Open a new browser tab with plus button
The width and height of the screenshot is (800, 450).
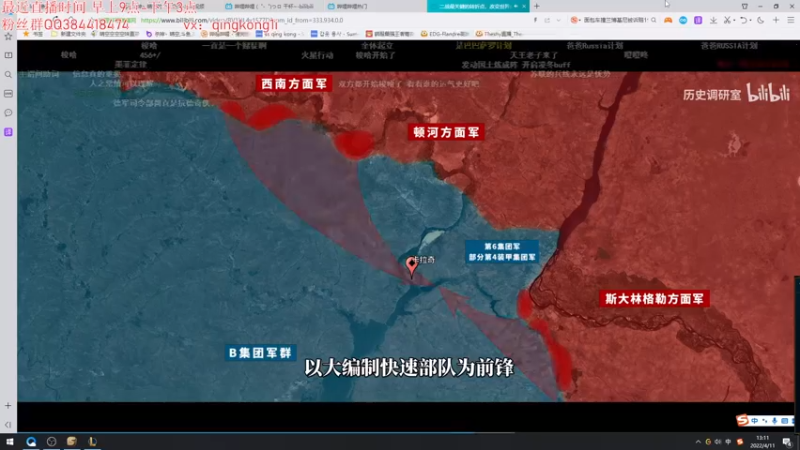pos(537,6)
